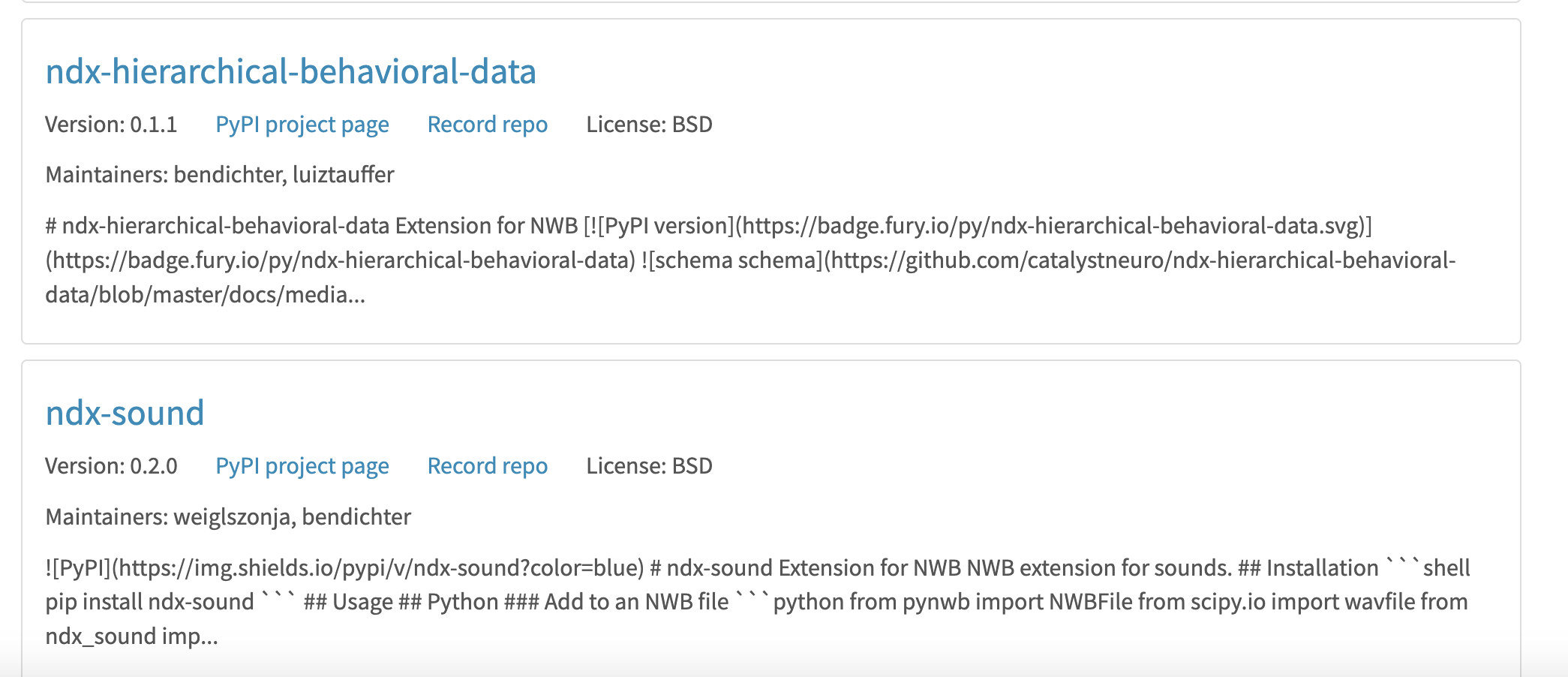Click the img.shields.io URL text
The height and width of the screenshot is (677, 1568).
(x=375, y=568)
